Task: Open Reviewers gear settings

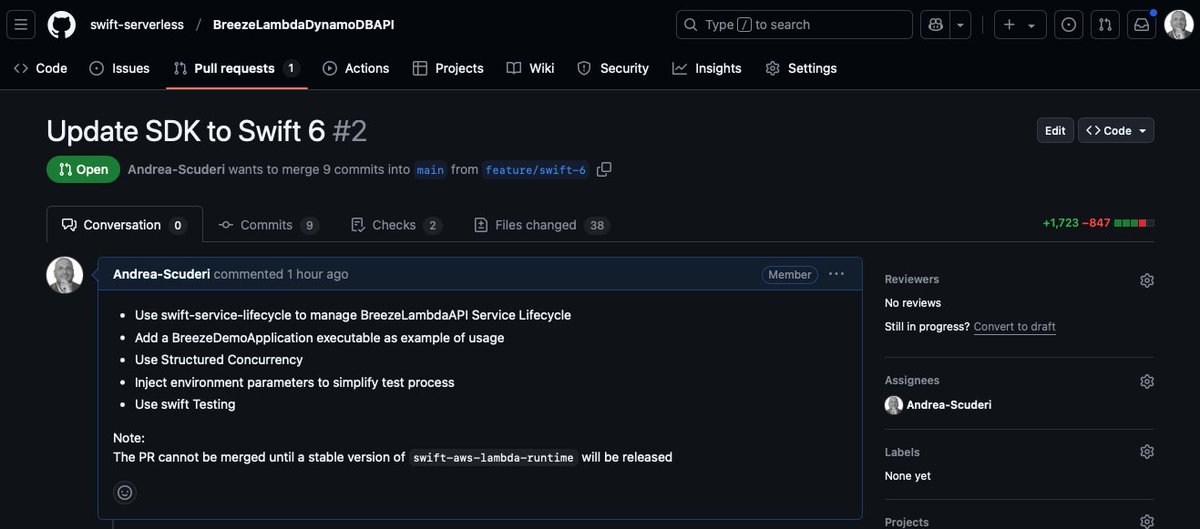Action: 1146,280
